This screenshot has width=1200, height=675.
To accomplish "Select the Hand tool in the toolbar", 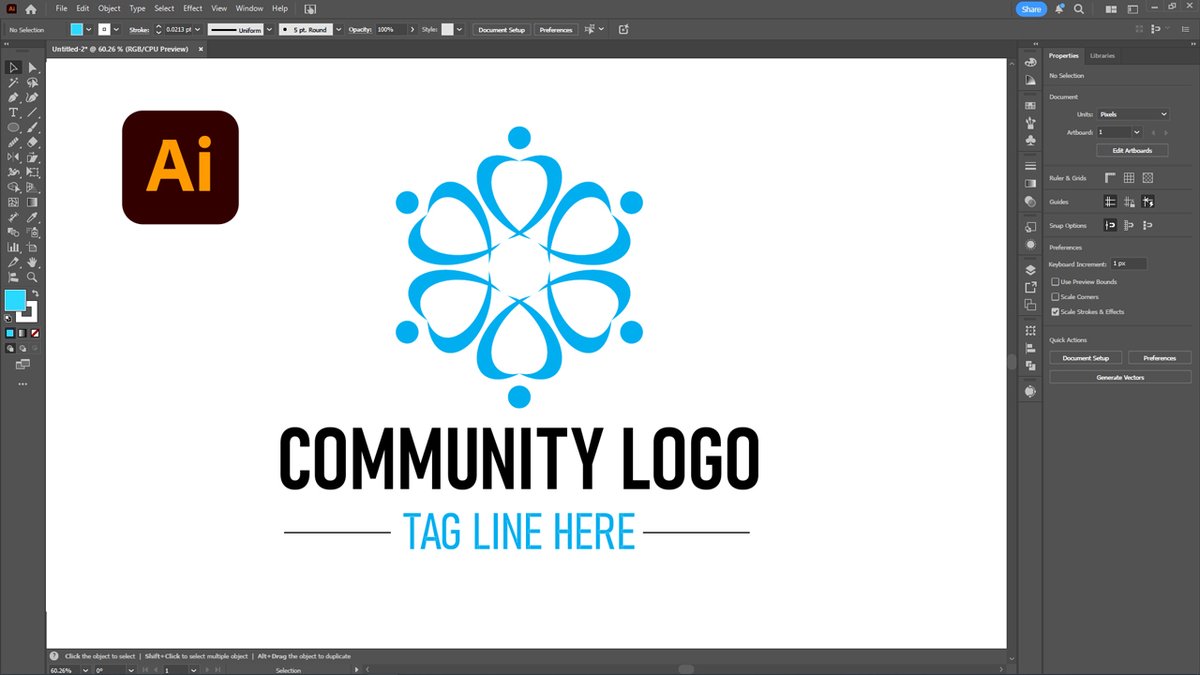I will tap(32, 261).
